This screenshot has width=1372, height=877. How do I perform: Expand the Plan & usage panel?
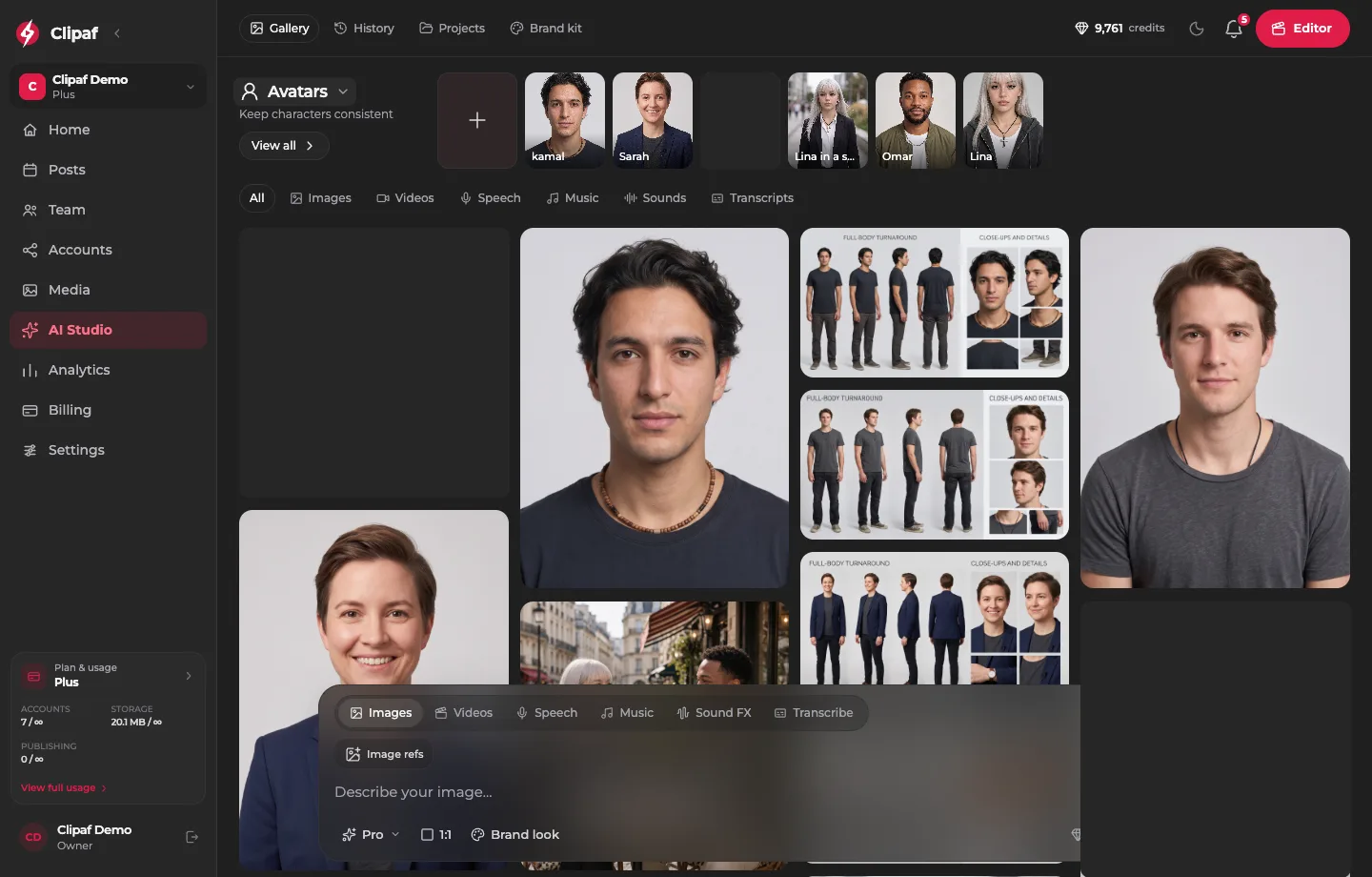[x=109, y=675]
